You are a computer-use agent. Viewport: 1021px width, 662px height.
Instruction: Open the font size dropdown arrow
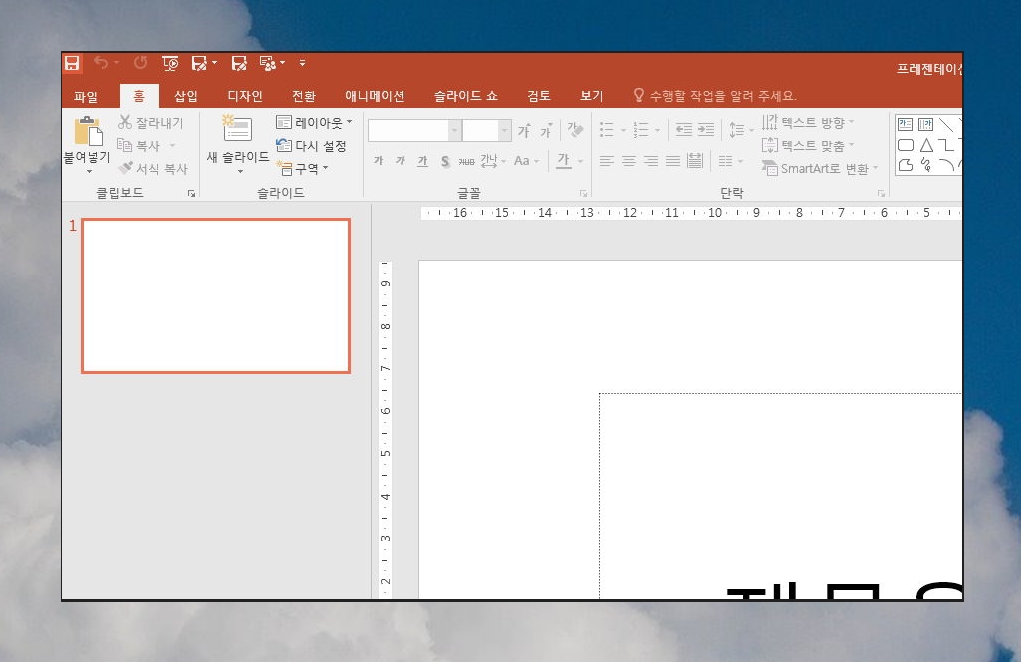505,130
